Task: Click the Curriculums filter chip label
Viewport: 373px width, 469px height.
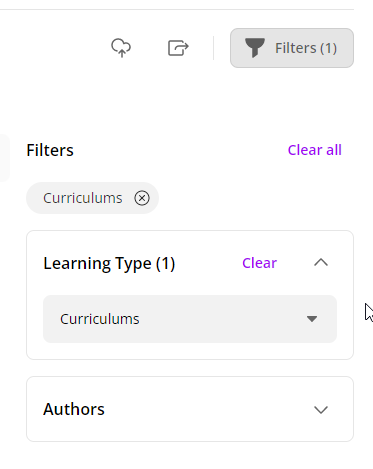Action: tap(83, 198)
